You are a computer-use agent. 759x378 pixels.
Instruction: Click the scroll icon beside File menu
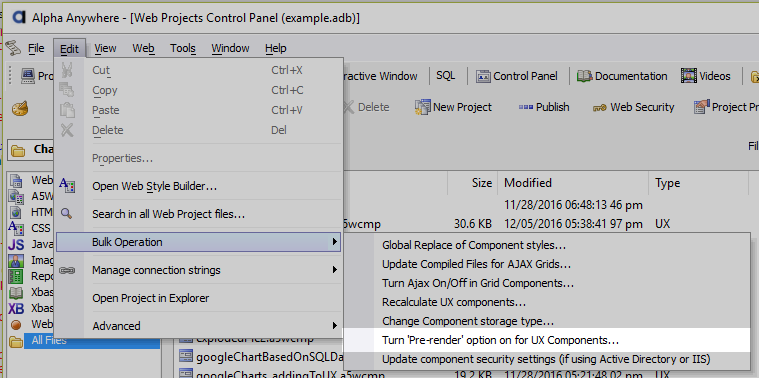pos(13,48)
